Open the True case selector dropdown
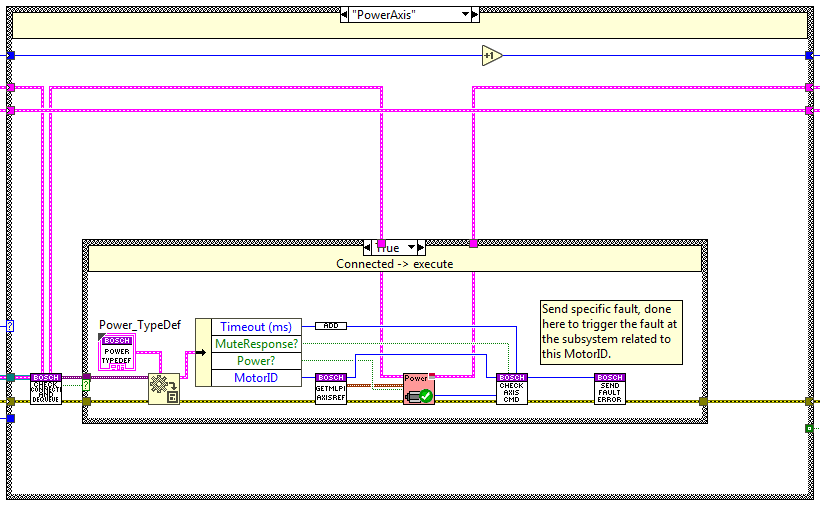The width and height of the screenshot is (820, 505). (x=412, y=247)
